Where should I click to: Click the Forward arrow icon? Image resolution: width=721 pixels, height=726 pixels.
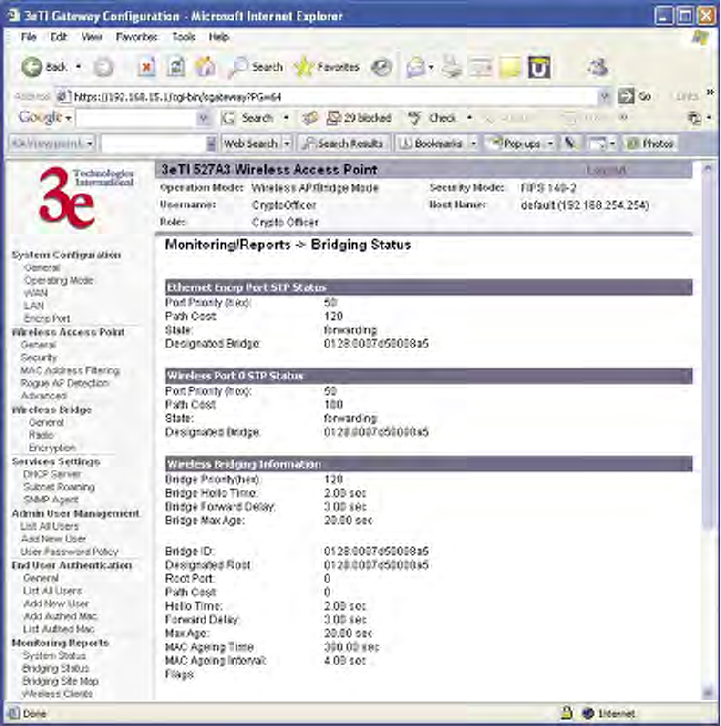click(103, 68)
